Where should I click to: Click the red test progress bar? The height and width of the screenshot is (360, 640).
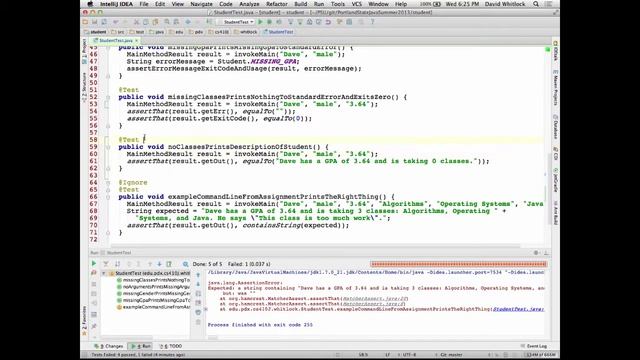(458, 264)
